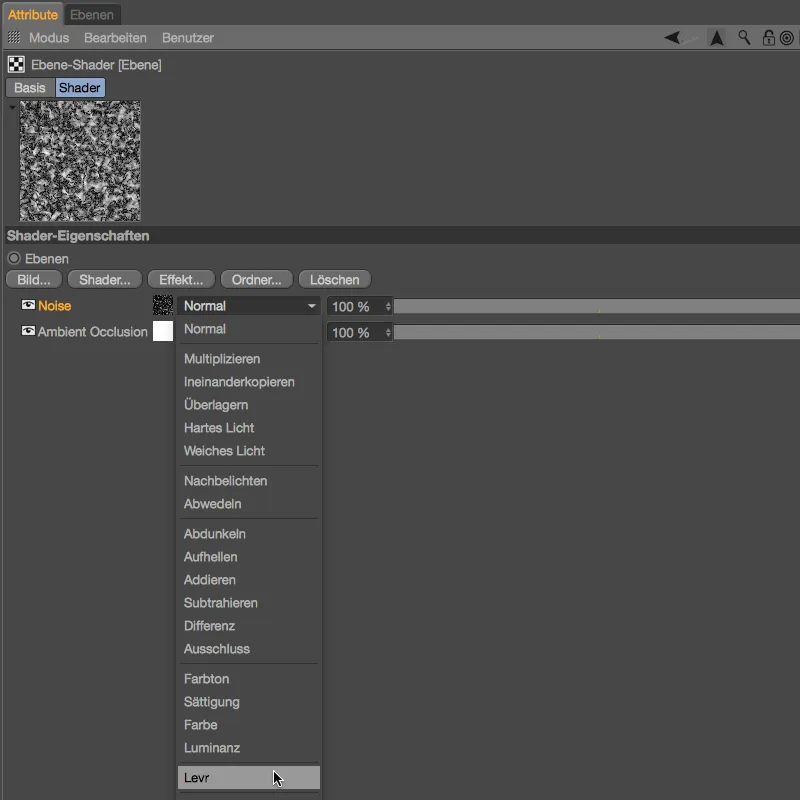Screen dimensions: 800x800
Task: Click the Ebene-Shader checkerboard icon
Action: (x=16, y=64)
